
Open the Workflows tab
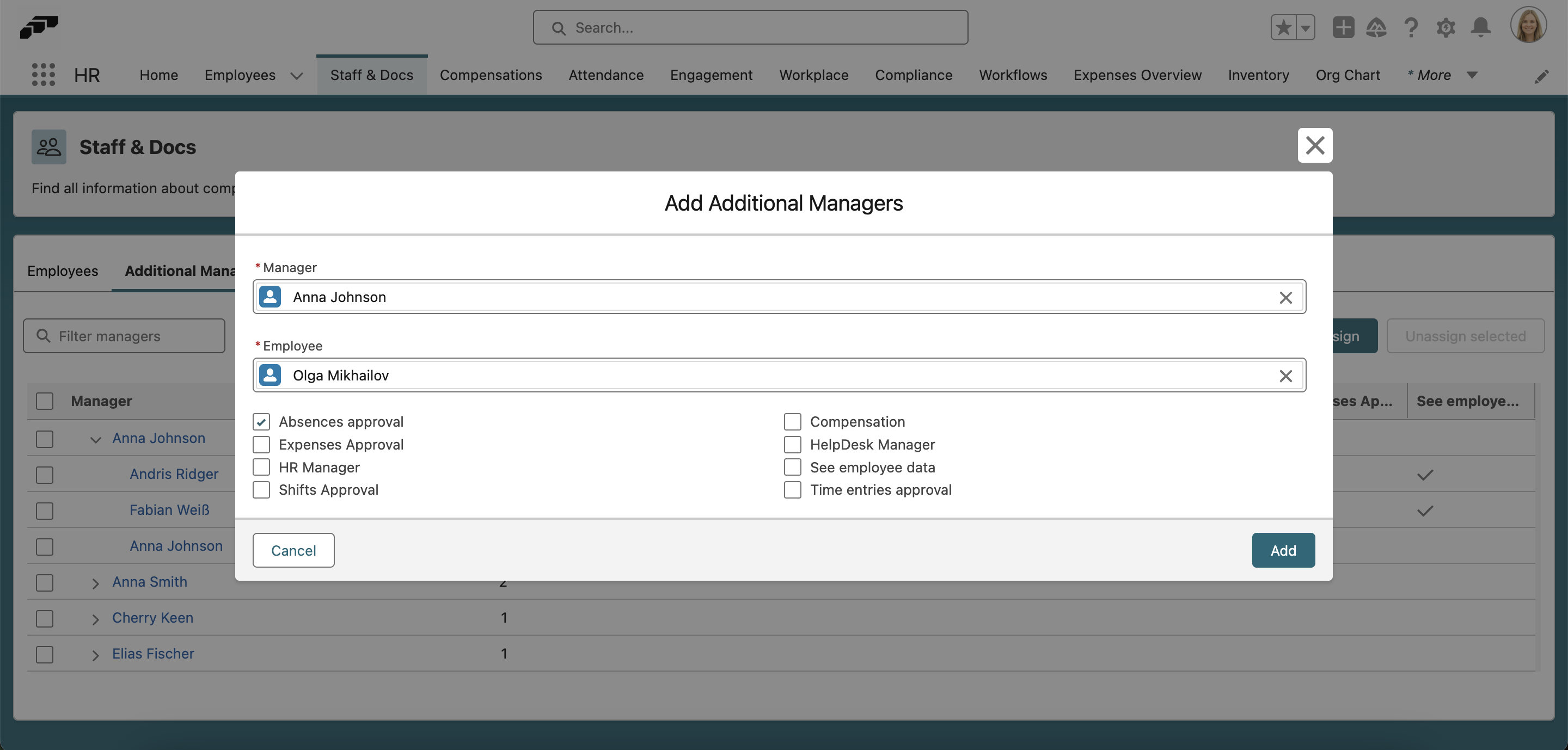click(1013, 75)
